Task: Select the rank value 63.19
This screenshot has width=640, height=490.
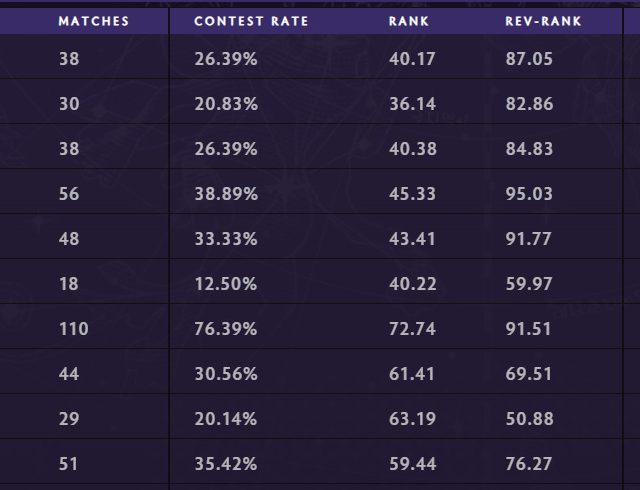Action: pyautogui.click(x=412, y=419)
